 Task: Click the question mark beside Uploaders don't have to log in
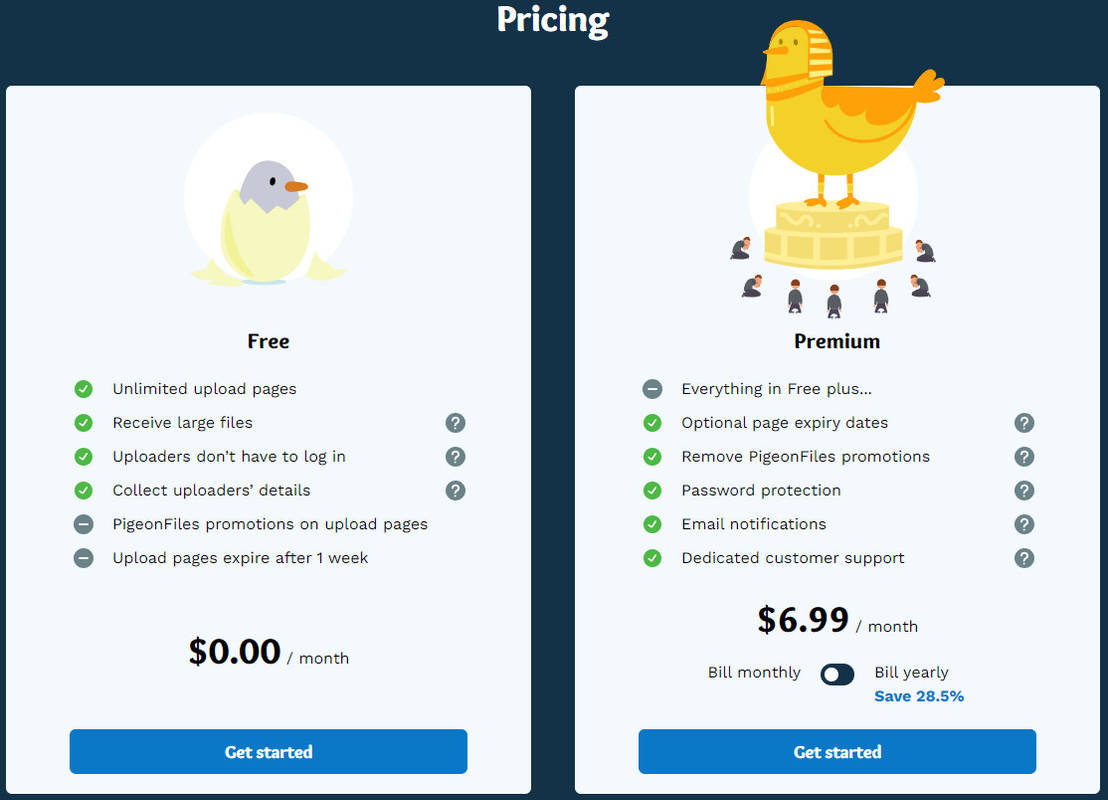pyautogui.click(x=455, y=457)
